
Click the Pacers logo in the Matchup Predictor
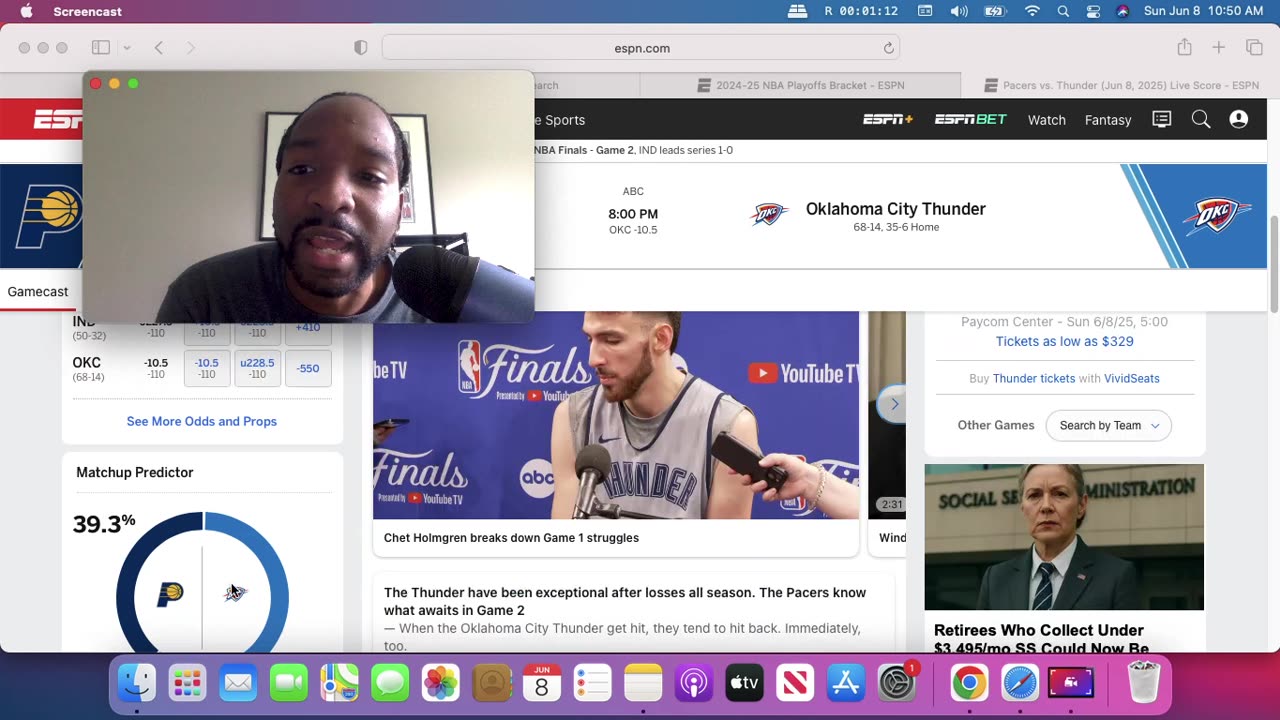(170, 594)
